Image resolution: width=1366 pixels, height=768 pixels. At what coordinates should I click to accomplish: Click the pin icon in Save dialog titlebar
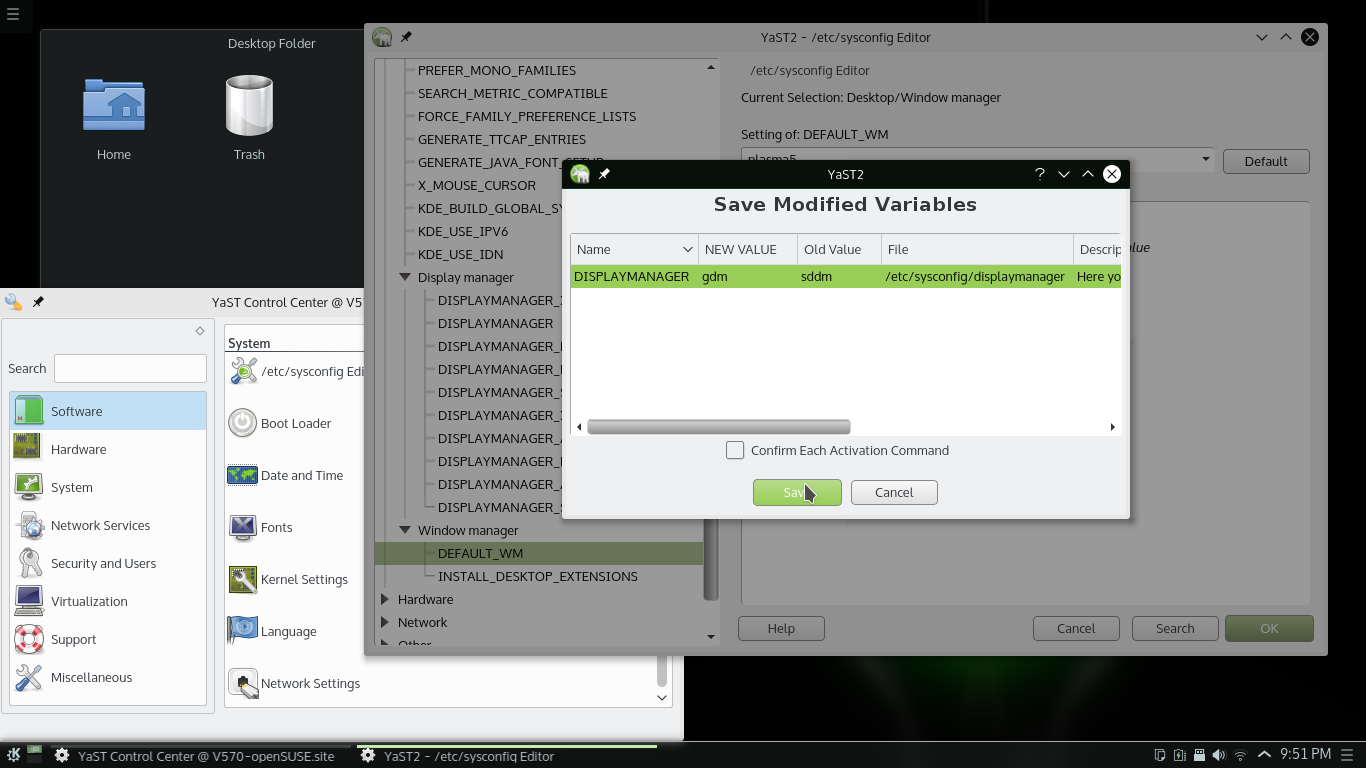604,174
